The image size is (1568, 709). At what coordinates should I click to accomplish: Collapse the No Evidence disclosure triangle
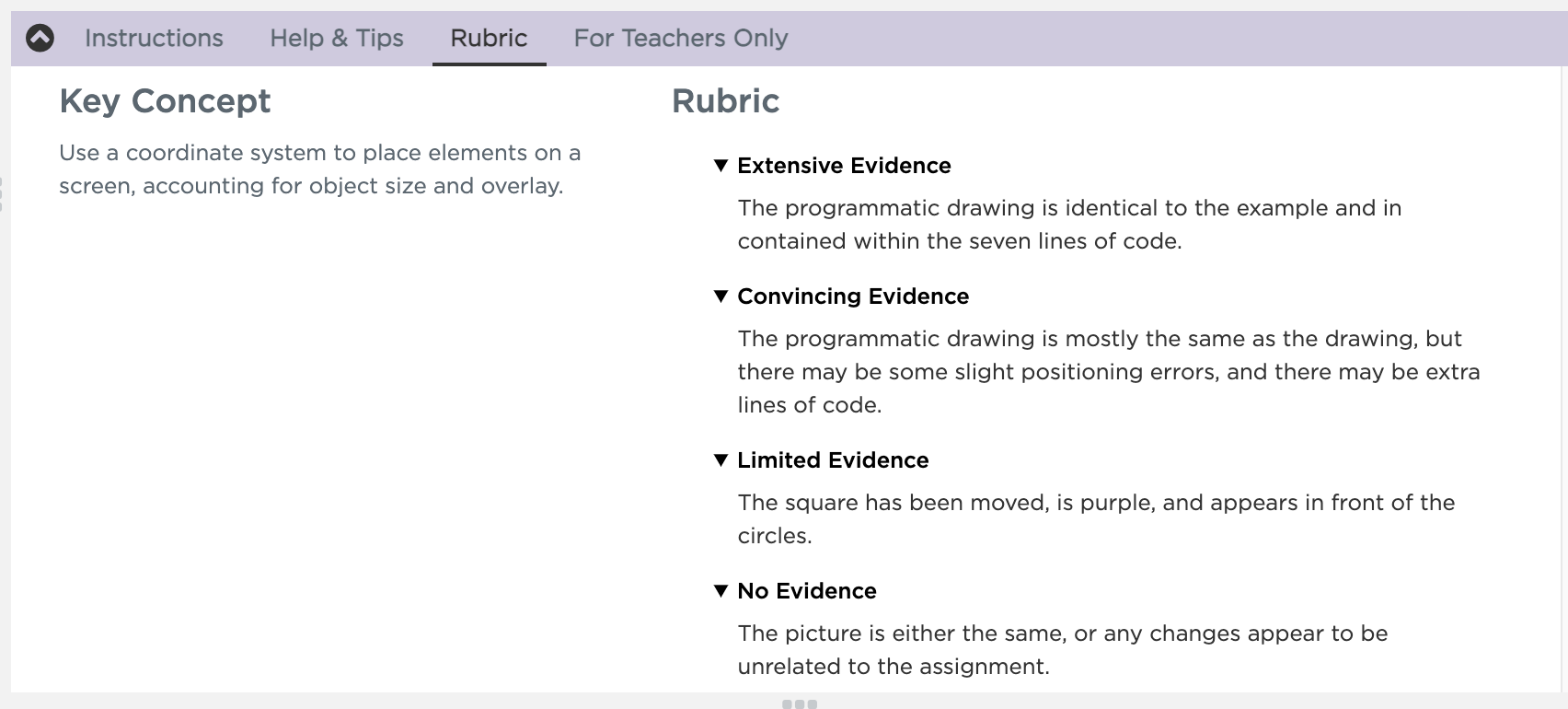[721, 591]
